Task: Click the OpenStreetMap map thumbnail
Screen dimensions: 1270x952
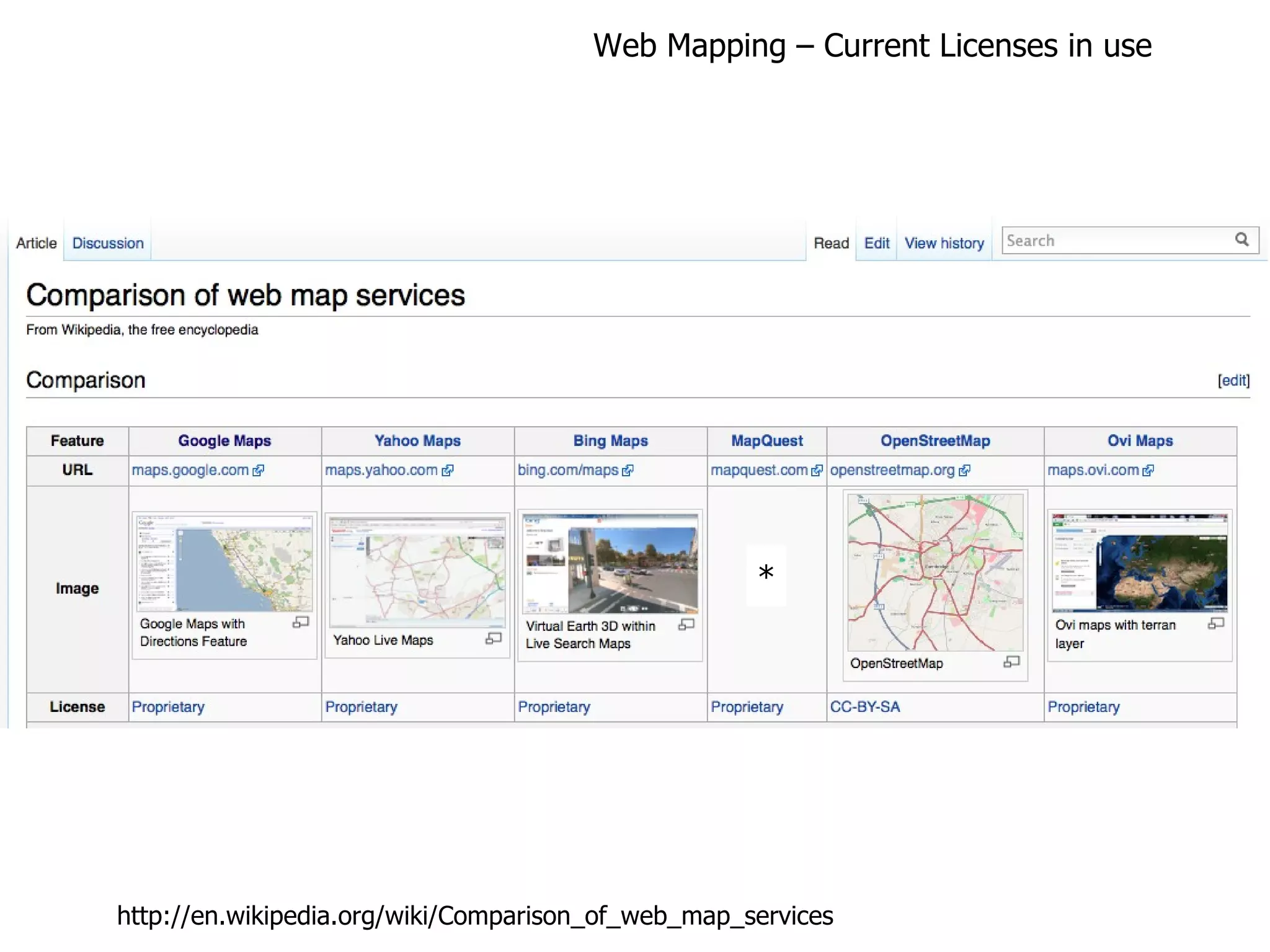Action: pyautogui.click(x=935, y=572)
